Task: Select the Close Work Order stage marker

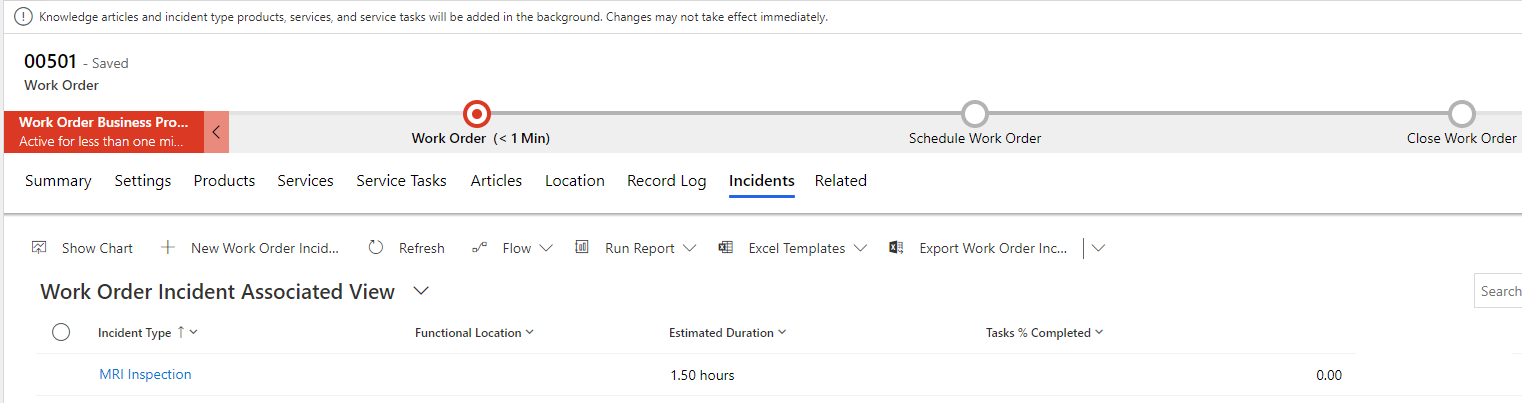Action: point(1462,114)
